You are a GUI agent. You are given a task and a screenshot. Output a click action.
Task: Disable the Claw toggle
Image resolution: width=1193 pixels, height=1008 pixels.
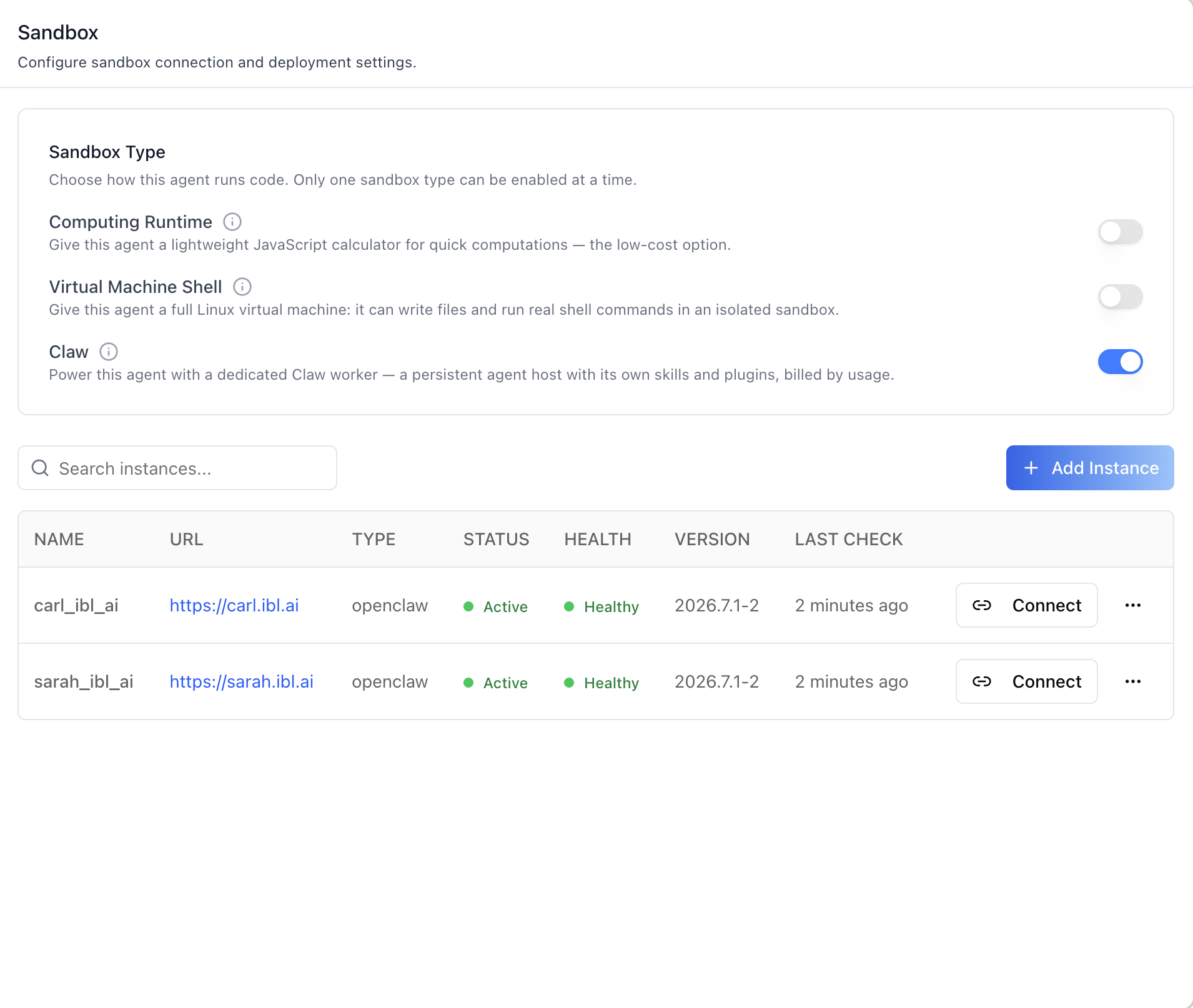coord(1121,362)
